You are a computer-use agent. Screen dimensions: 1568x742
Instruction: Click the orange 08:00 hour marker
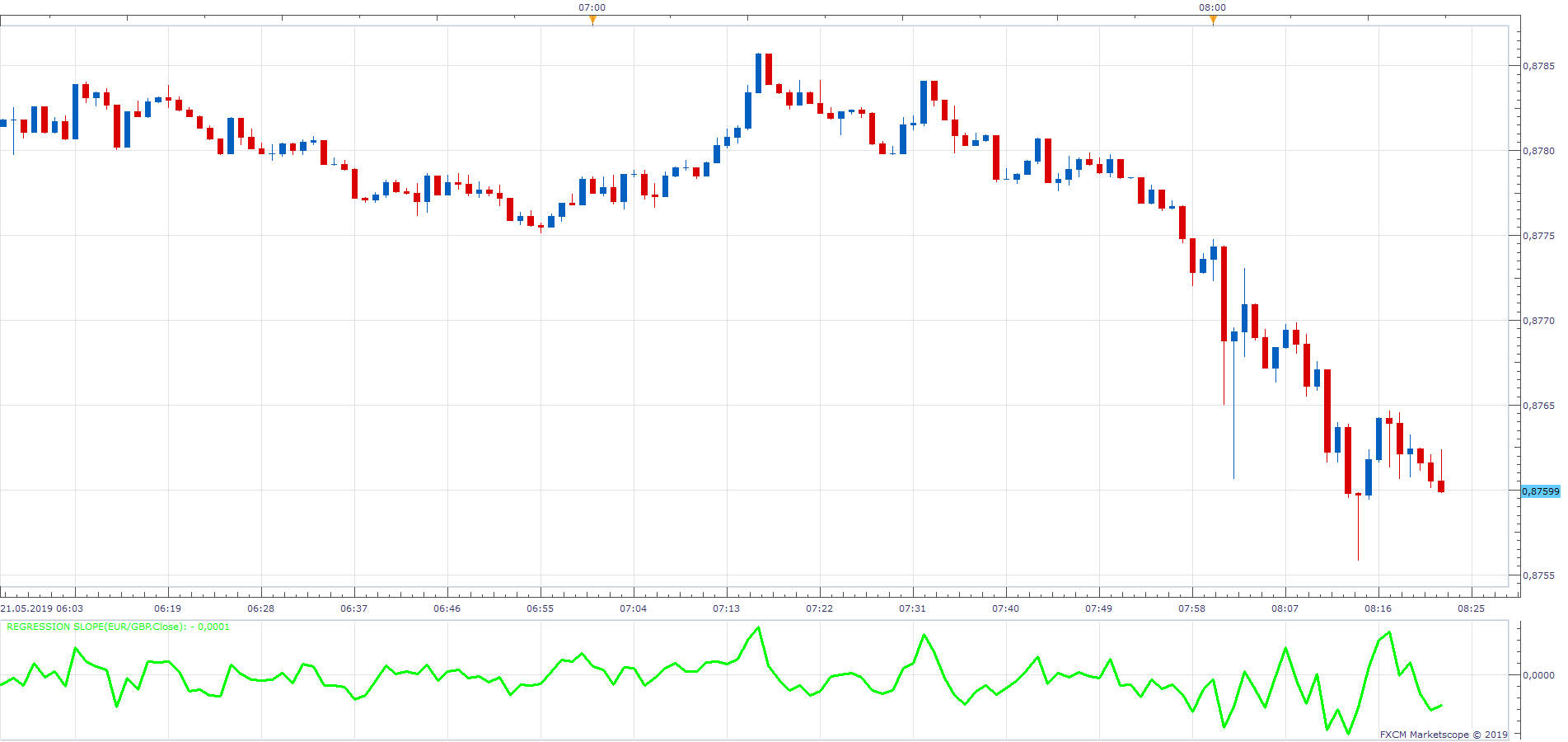[1213, 20]
